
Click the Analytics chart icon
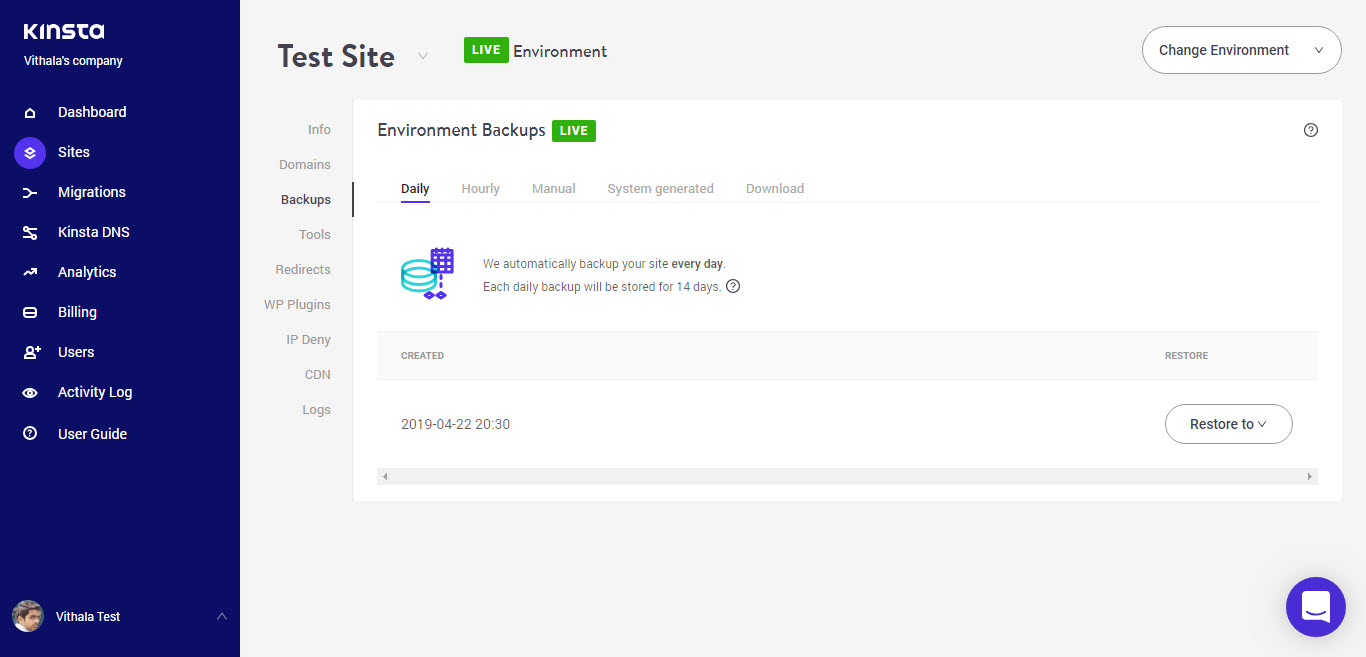coord(30,273)
